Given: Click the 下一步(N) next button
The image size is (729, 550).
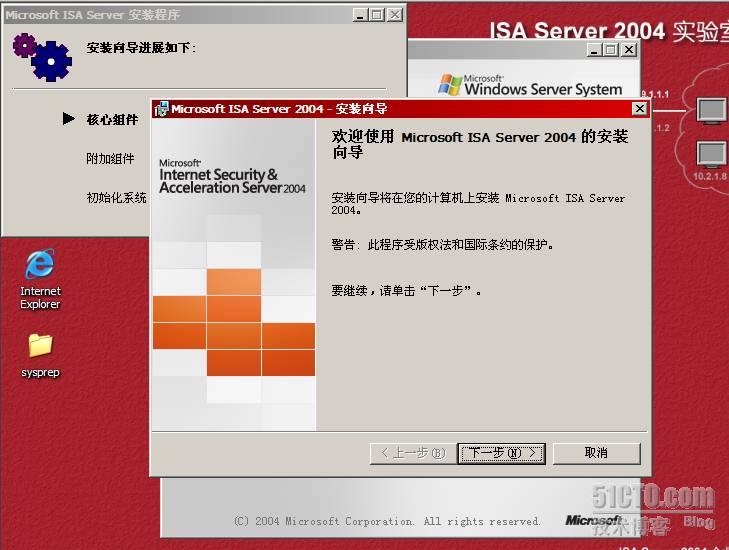Looking at the screenshot, I should click(x=501, y=453).
